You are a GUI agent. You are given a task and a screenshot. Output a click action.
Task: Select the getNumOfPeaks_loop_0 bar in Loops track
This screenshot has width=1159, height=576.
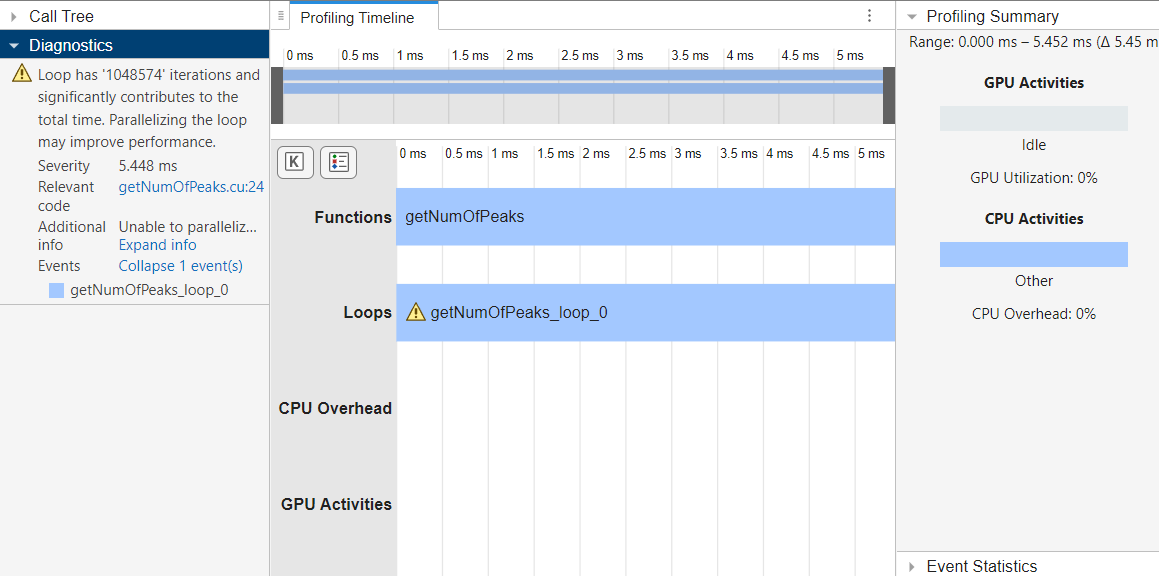point(645,312)
